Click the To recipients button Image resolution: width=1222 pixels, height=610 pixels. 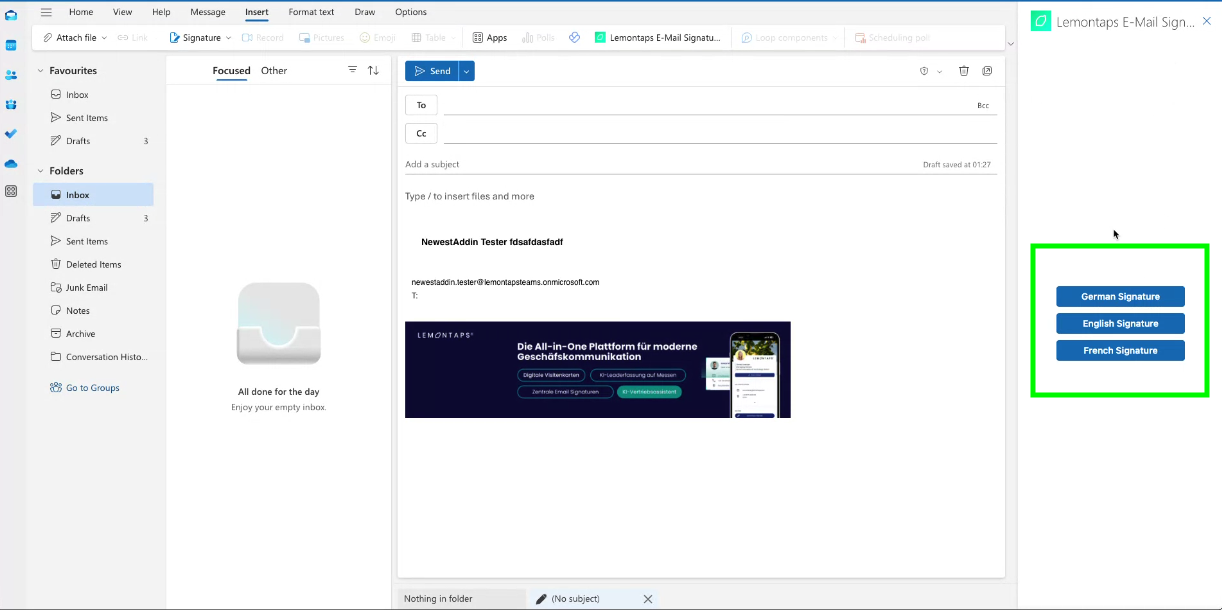(x=421, y=105)
